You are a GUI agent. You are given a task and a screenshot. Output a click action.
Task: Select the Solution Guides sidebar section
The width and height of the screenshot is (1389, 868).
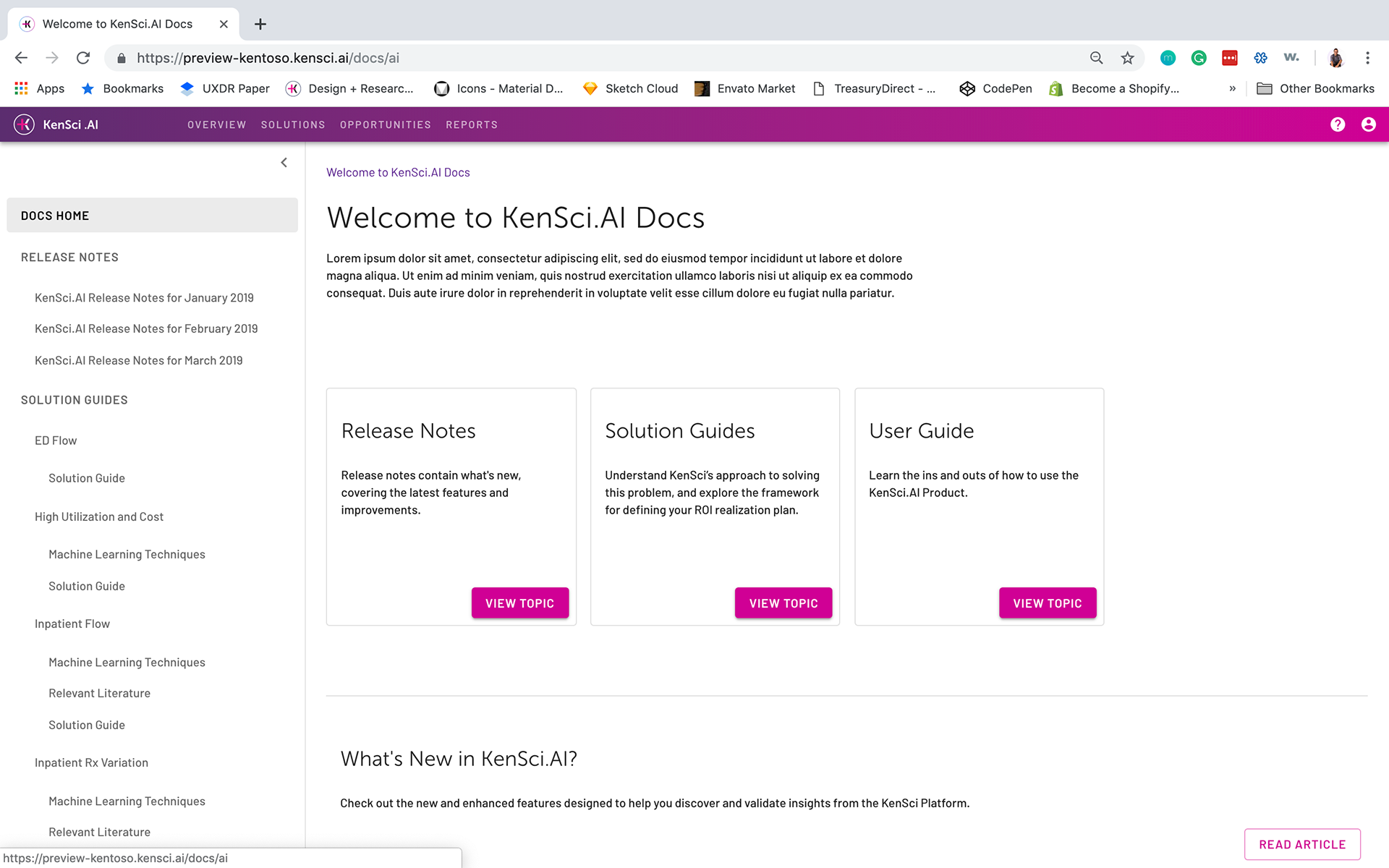click(x=75, y=400)
